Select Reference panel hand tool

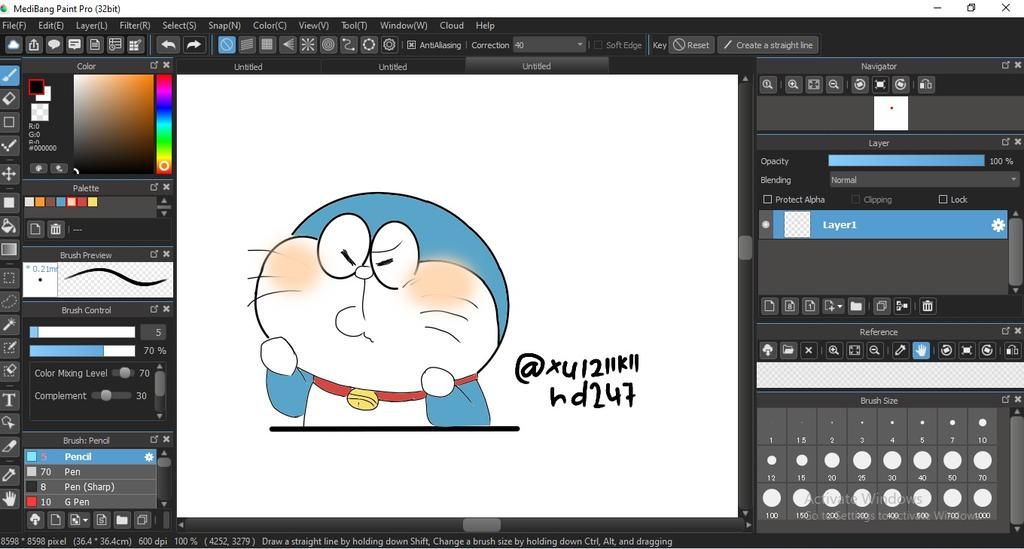(921, 350)
